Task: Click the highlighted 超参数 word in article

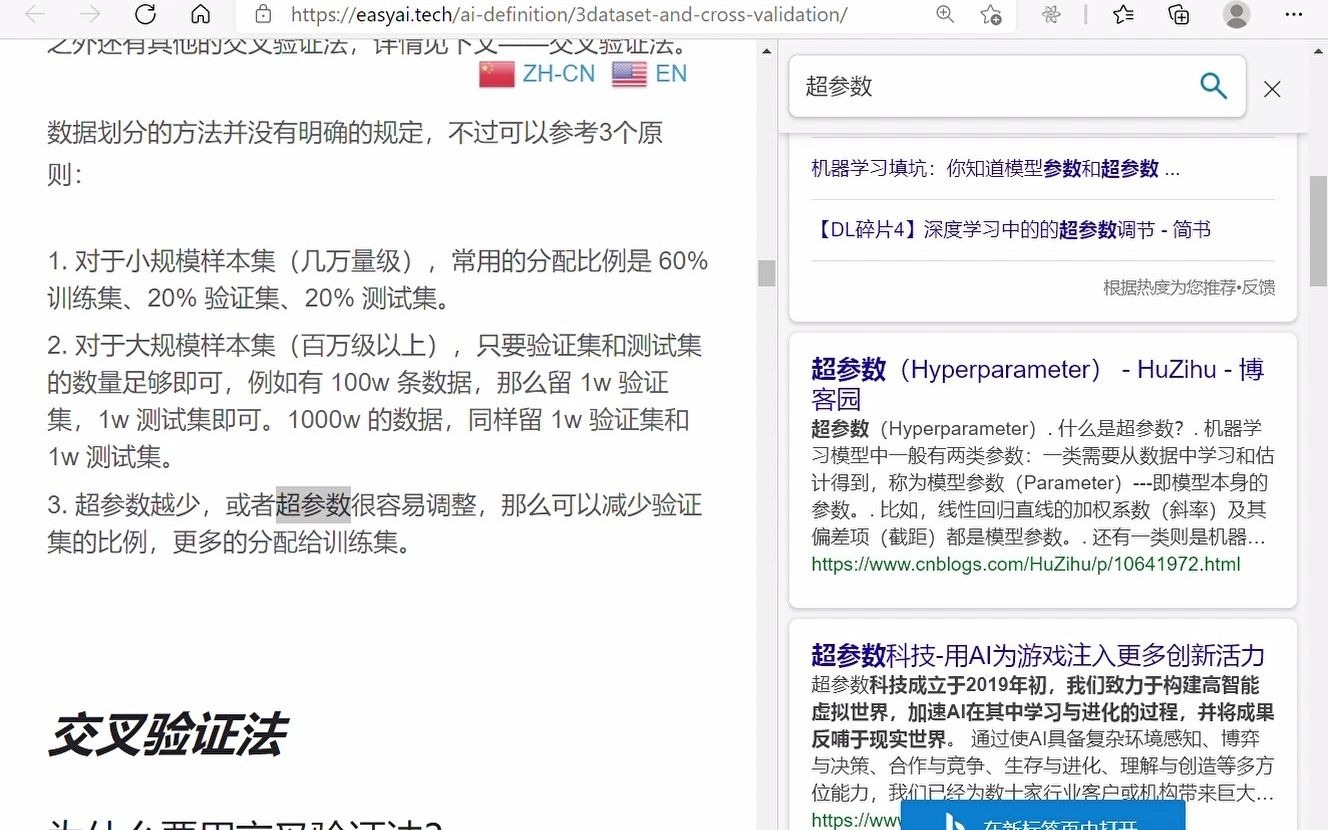Action: point(313,505)
